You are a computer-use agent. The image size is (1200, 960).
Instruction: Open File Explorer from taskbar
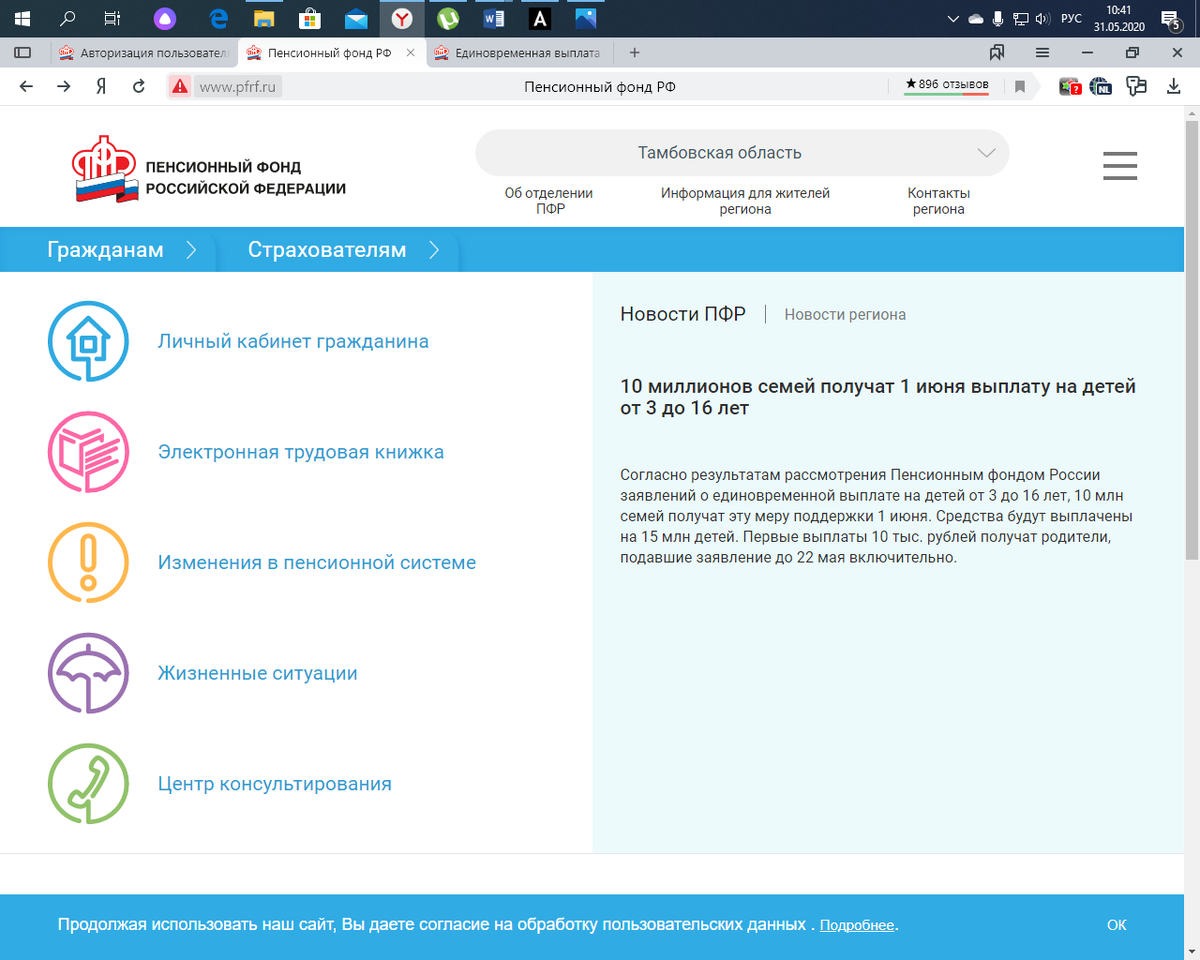[x=264, y=18]
